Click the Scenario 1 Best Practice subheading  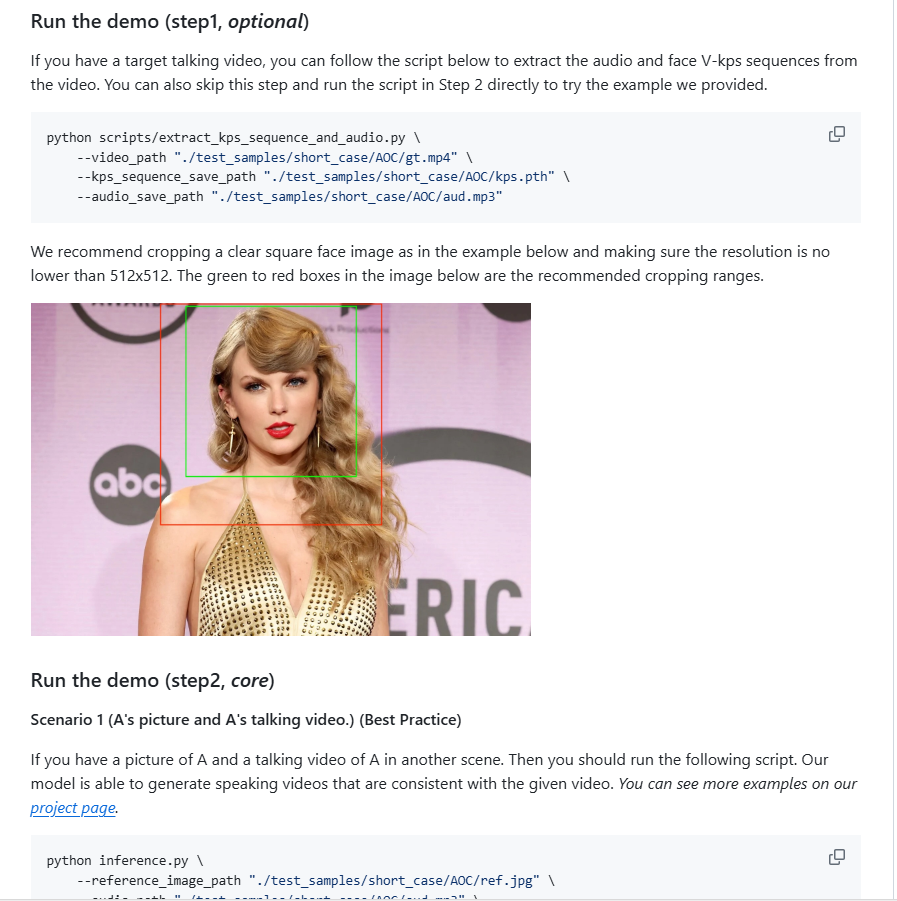[245, 720]
